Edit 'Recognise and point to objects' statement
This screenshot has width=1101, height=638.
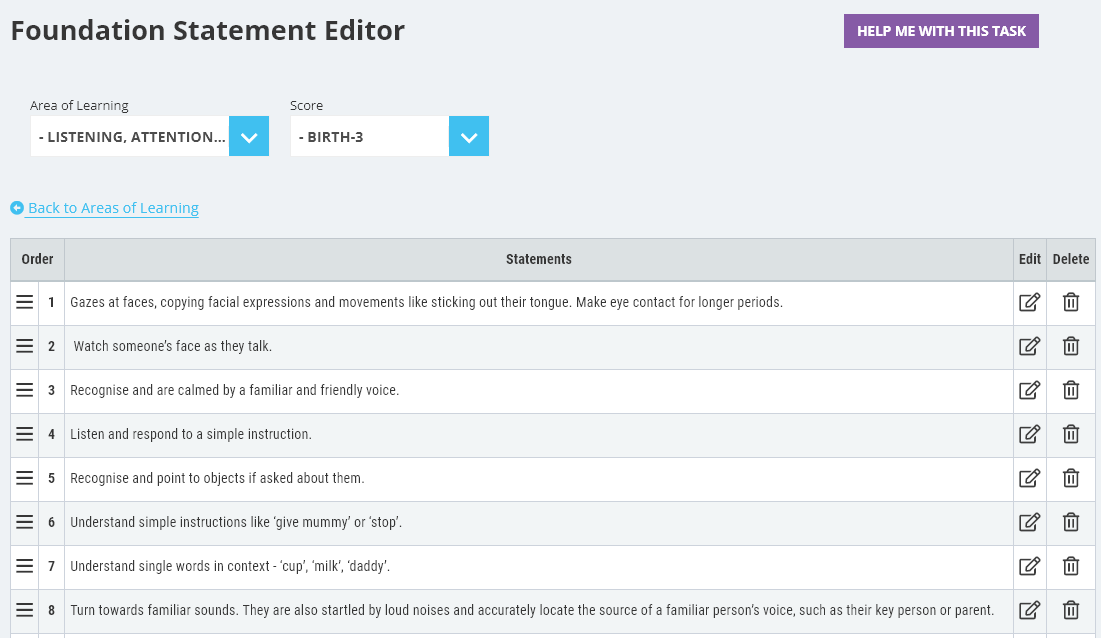tap(1029, 478)
